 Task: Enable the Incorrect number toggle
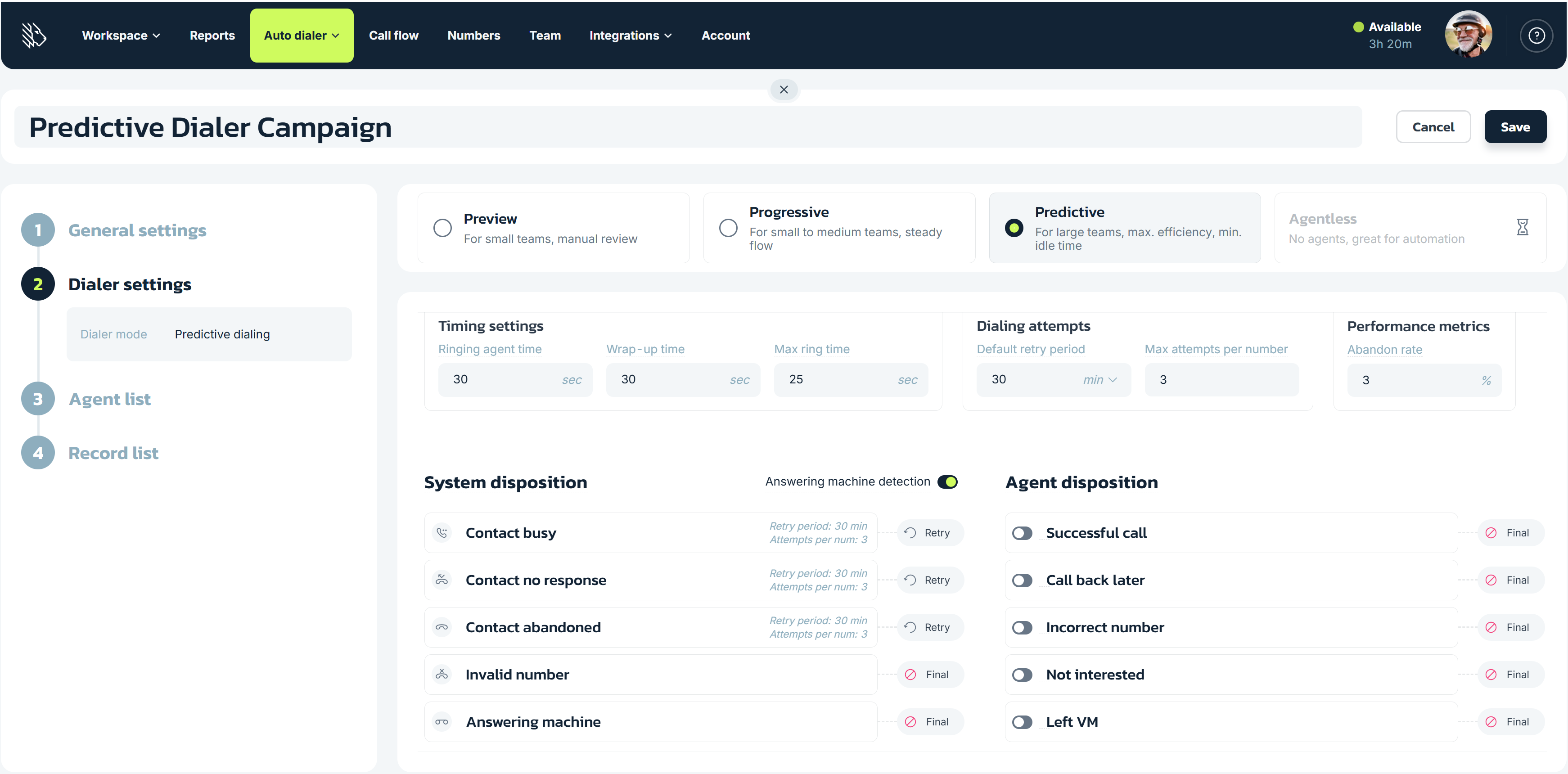1022,627
